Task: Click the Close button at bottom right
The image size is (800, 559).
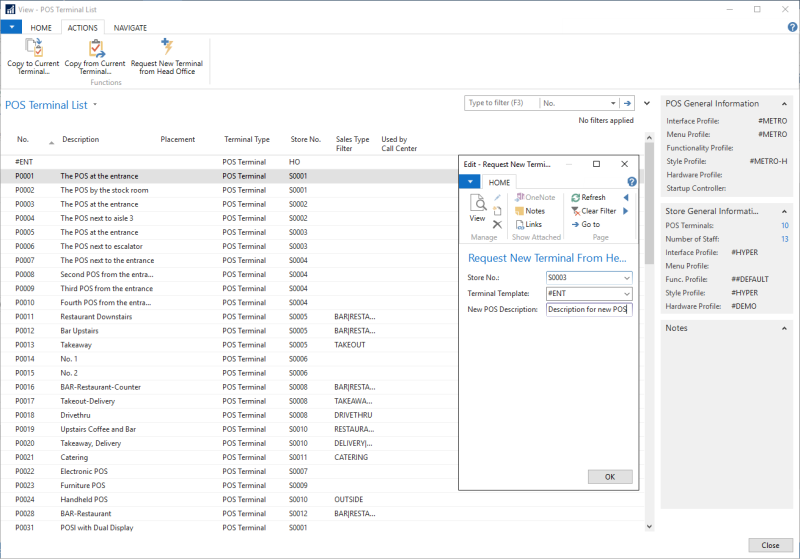Action: [769, 545]
